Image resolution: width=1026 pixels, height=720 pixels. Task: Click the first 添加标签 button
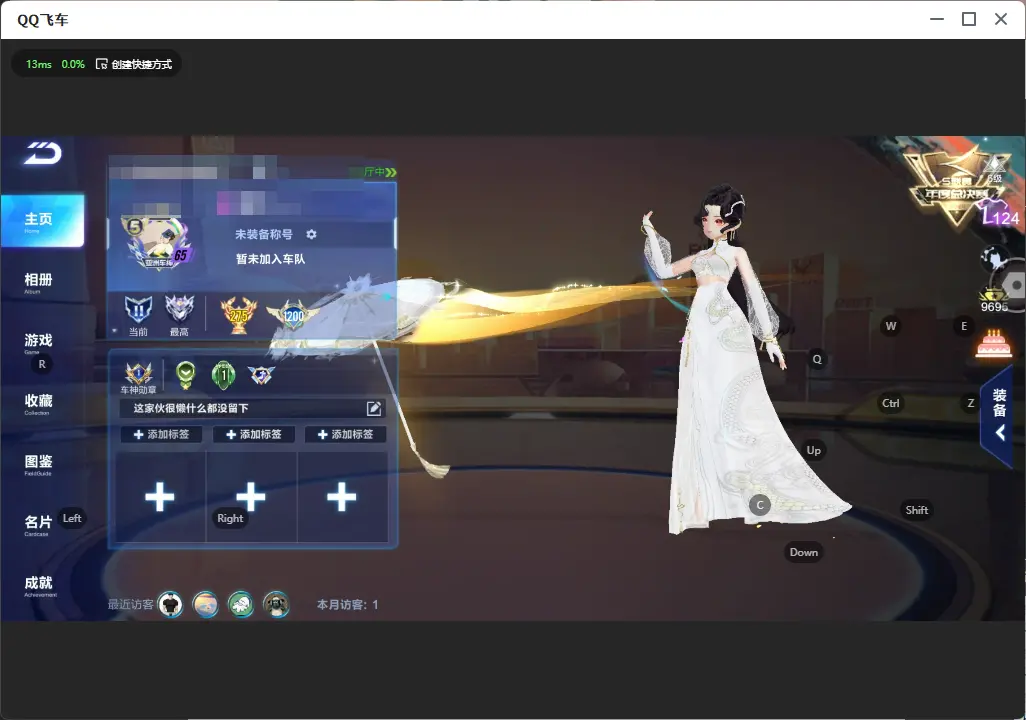pyautogui.click(x=161, y=434)
